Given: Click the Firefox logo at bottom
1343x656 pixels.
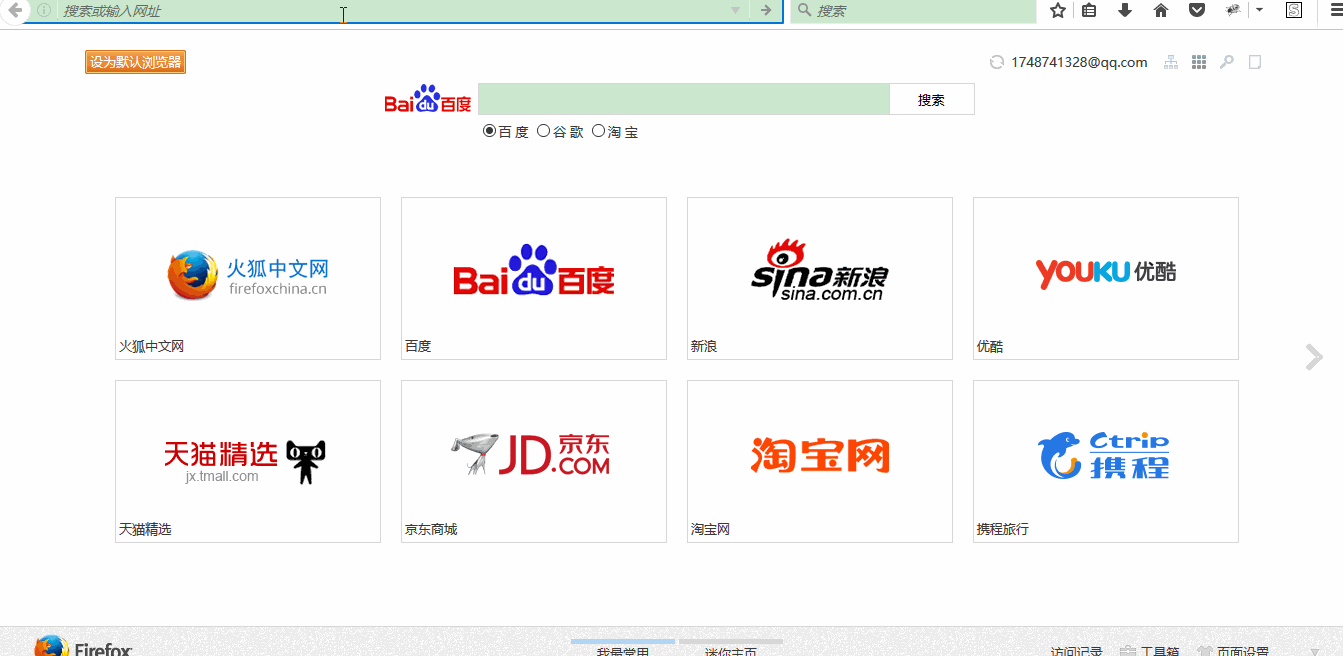Looking at the screenshot, I should click(x=83, y=647).
